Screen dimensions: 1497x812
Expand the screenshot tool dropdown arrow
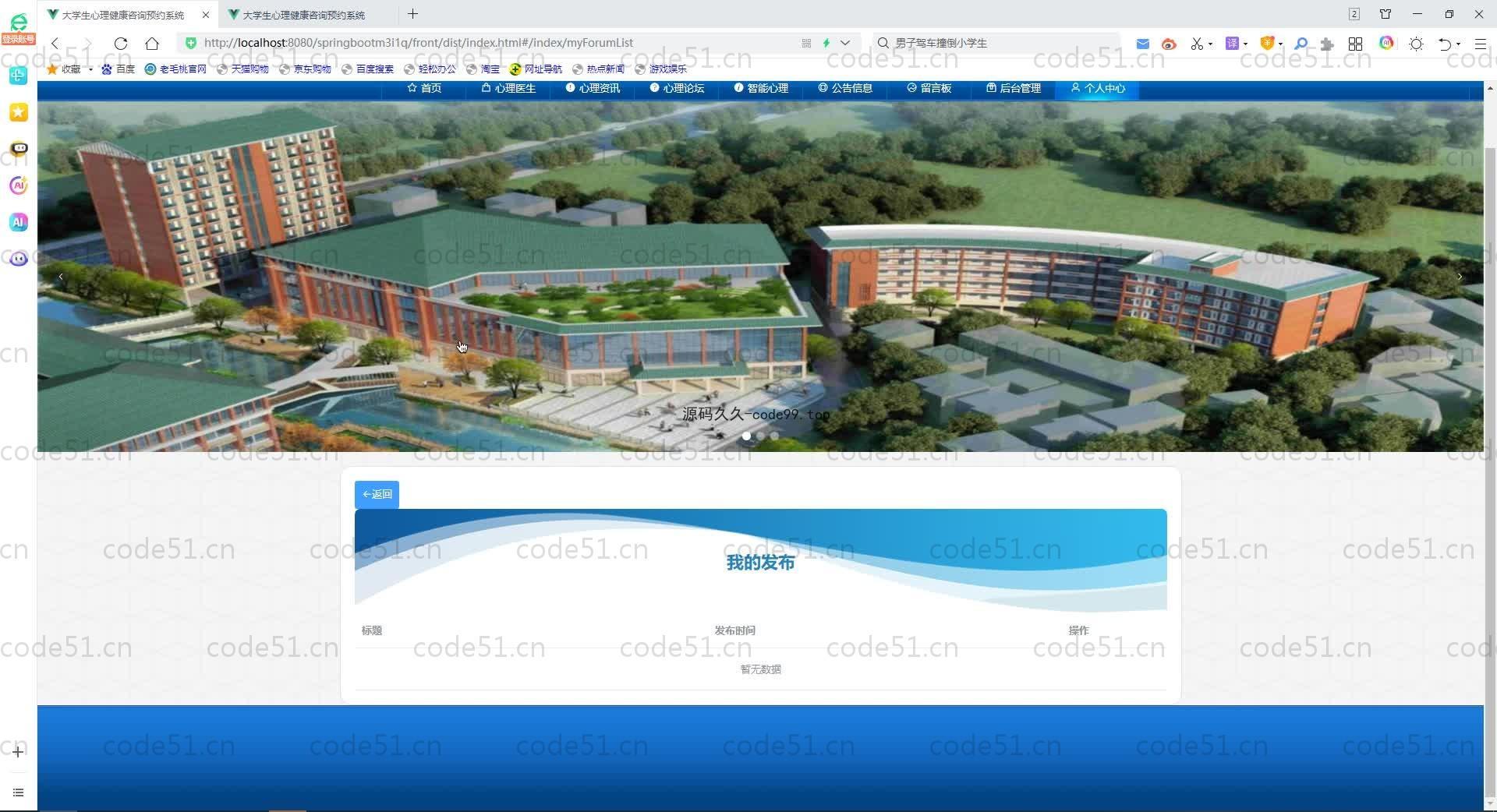click(1210, 44)
